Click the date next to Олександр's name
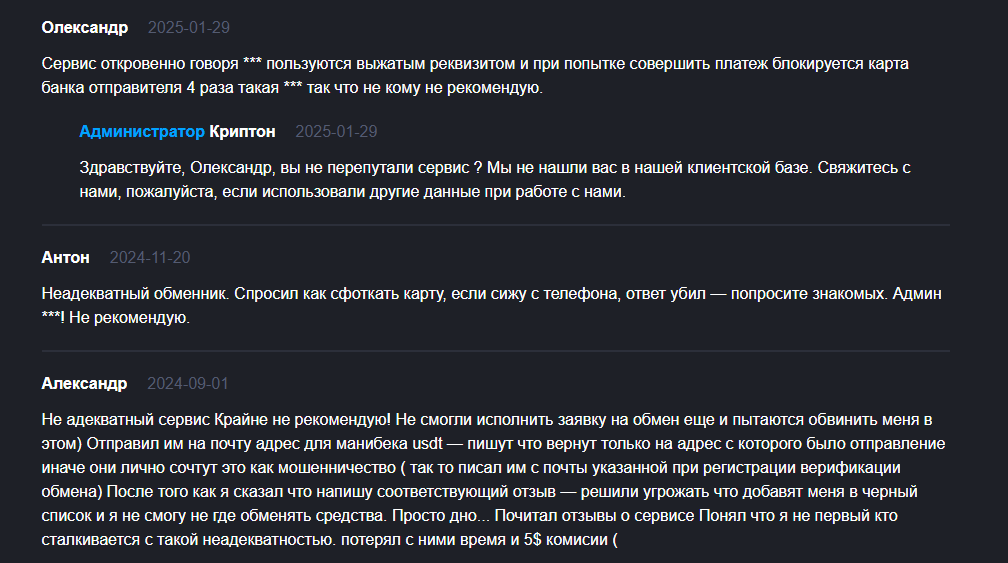This screenshot has height=563, width=1008. tap(188, 28)
